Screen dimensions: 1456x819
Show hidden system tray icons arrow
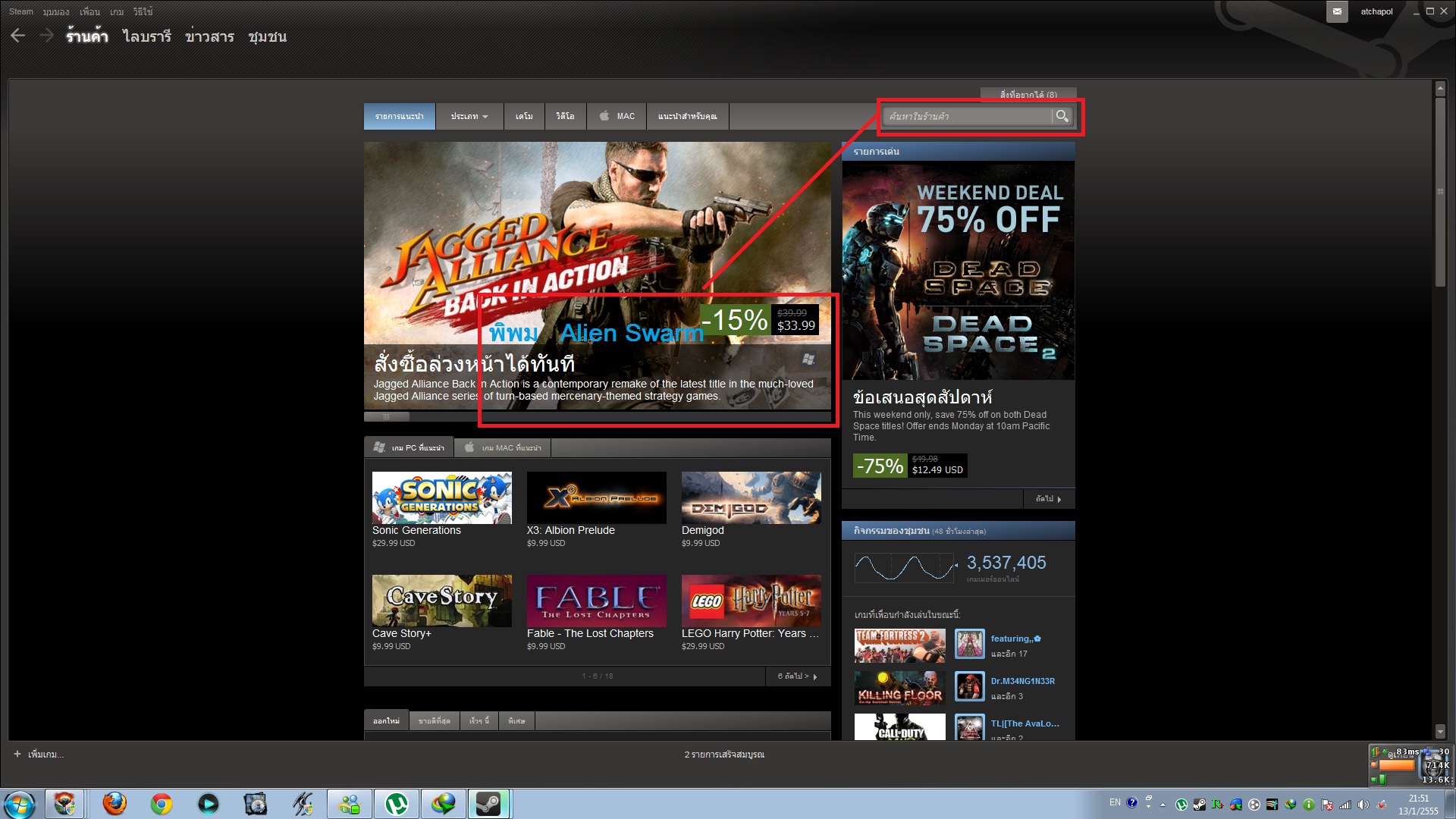1163,805
